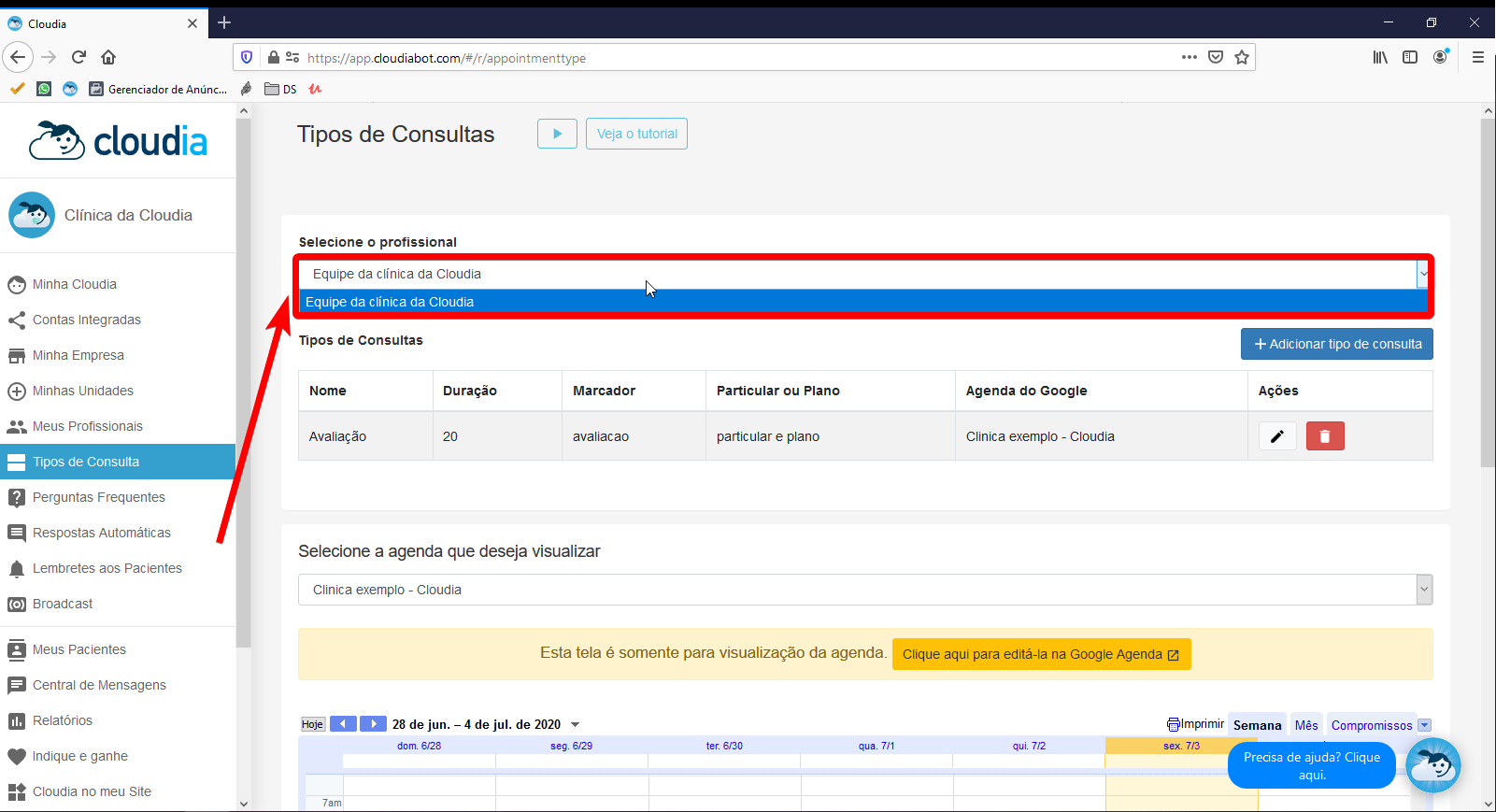Open the Cloudia chatbot avatar
The image size is (1496, 812).
1433,765
